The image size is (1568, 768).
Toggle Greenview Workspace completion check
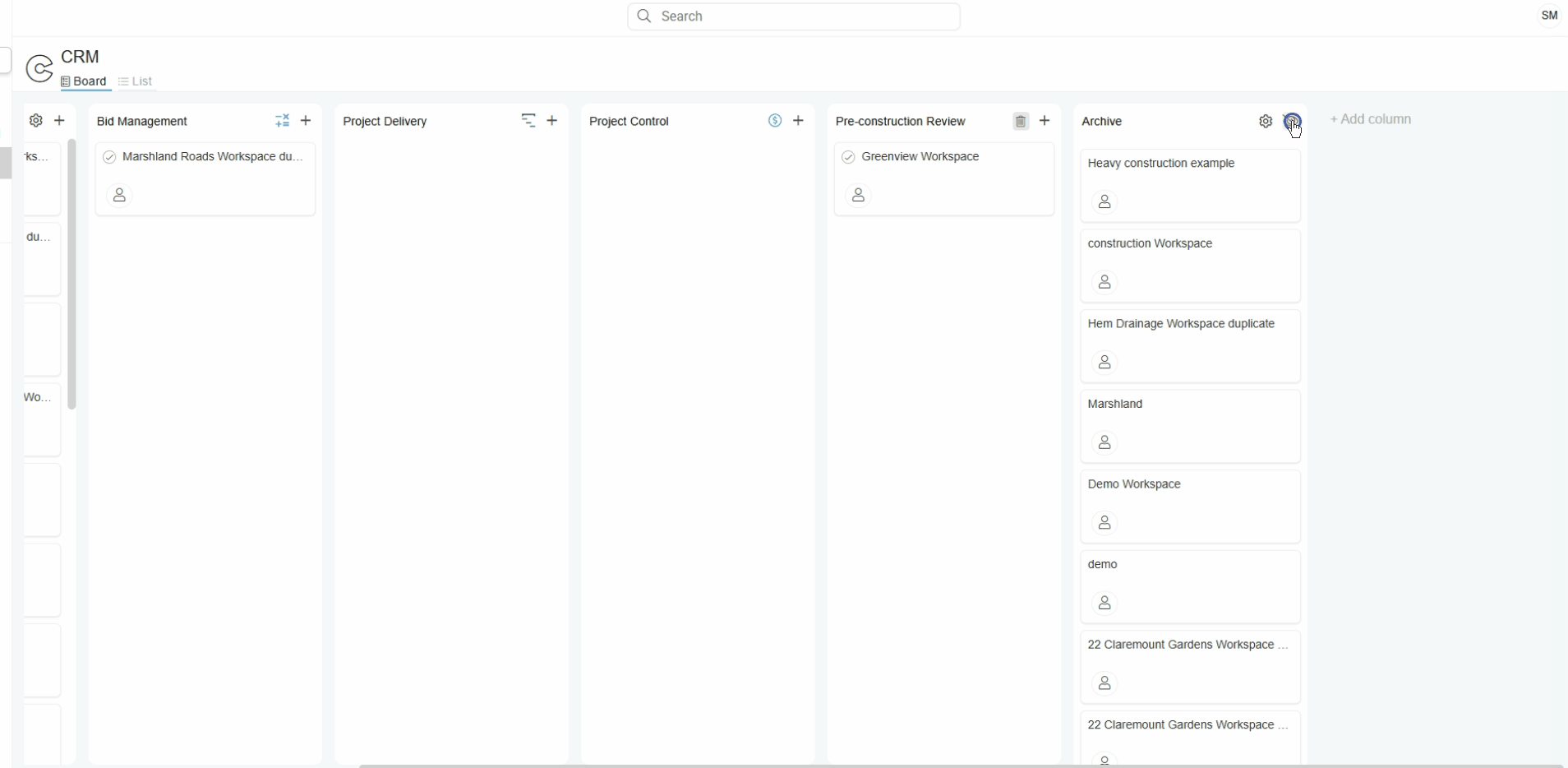pyautogui.click(x=849, y=157)
